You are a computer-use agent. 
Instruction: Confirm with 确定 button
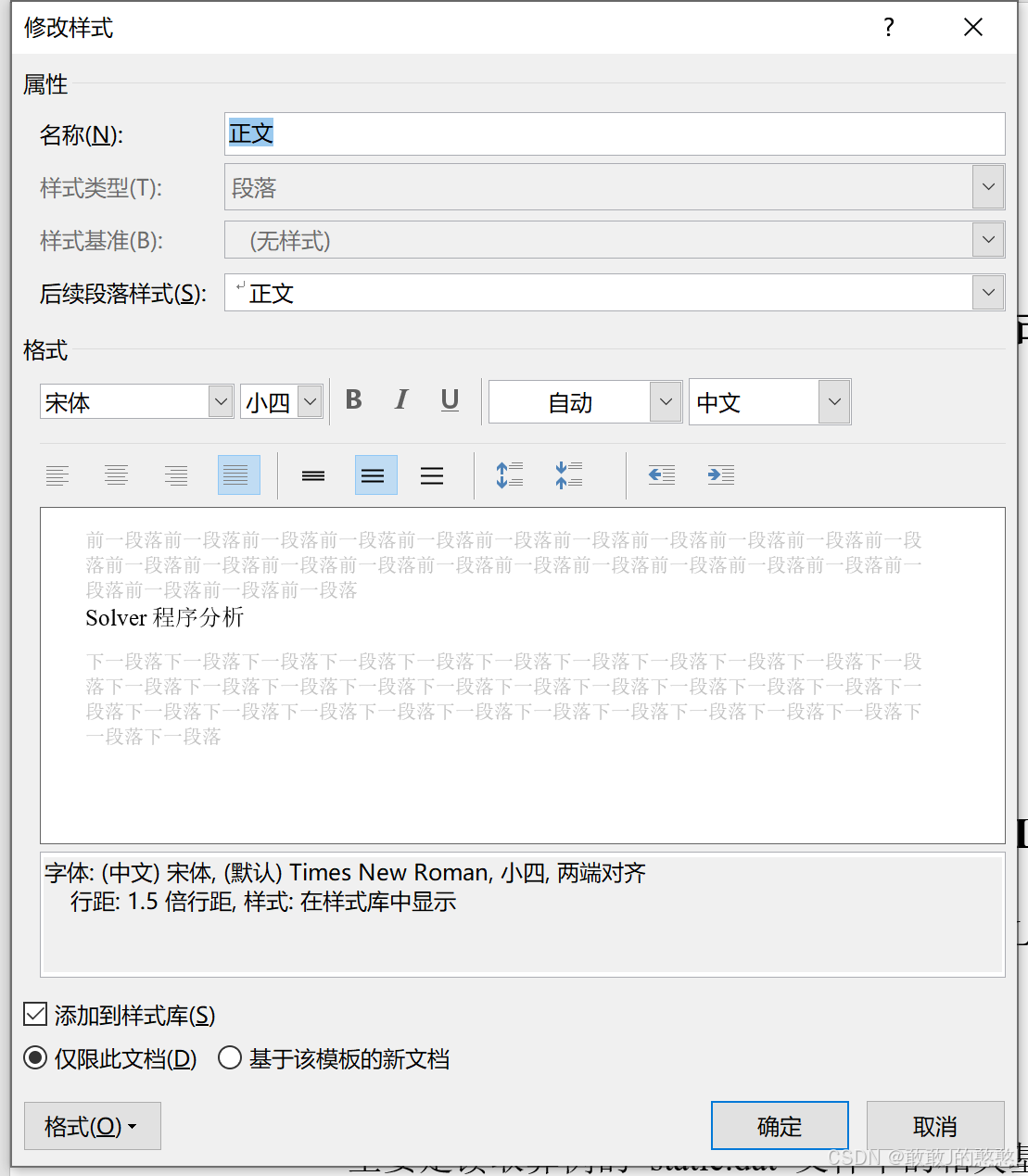(780, 1126)
